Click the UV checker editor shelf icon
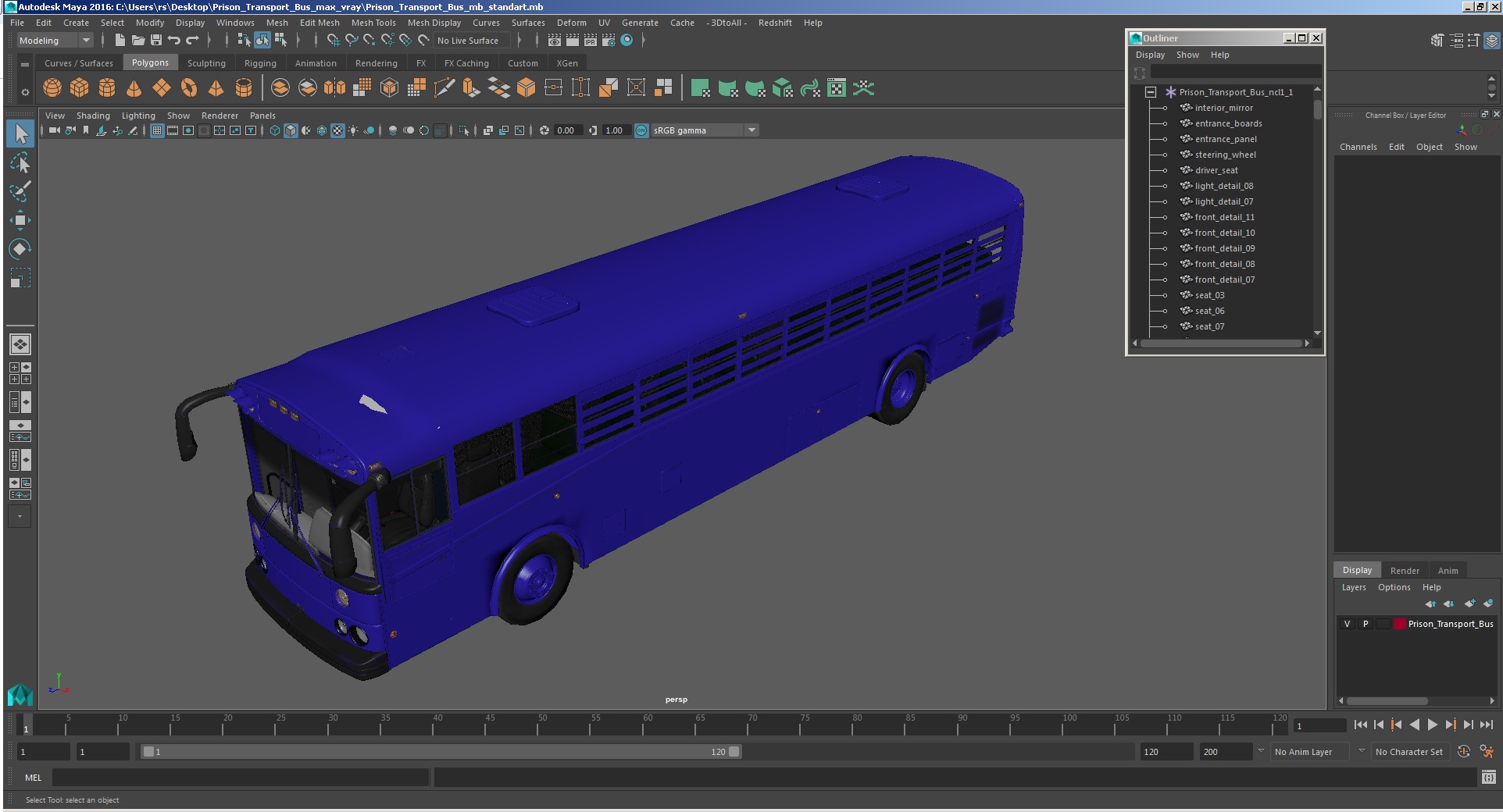 pyautogui.click(x=836, y=88)
